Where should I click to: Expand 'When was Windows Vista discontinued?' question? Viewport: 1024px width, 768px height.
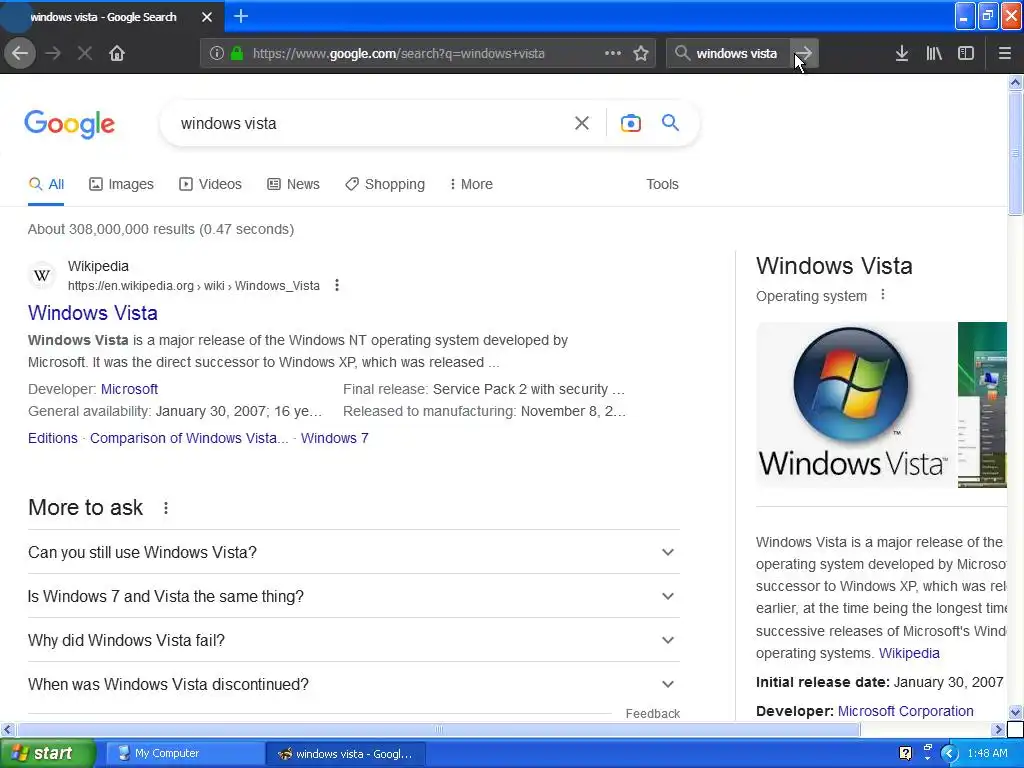coord(353,684)
